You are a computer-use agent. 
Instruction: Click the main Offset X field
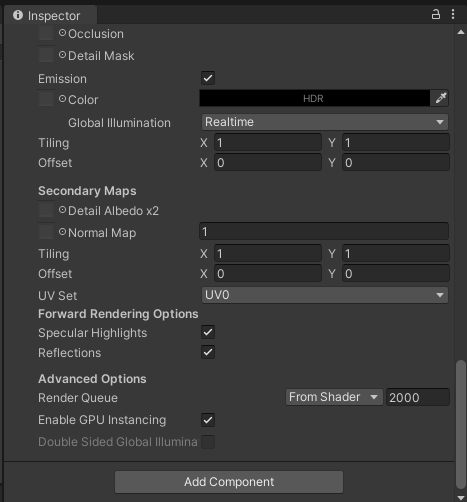coord(268,163)
